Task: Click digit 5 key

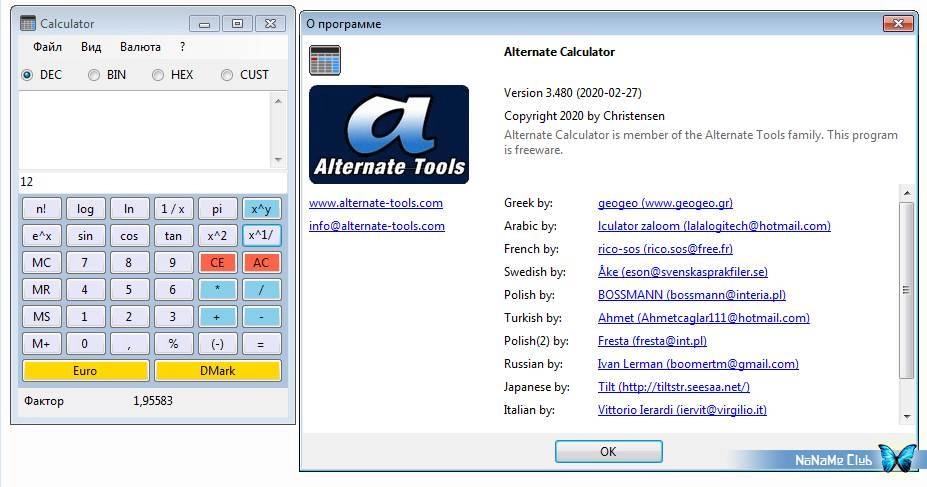Action: tap(129, 290)
